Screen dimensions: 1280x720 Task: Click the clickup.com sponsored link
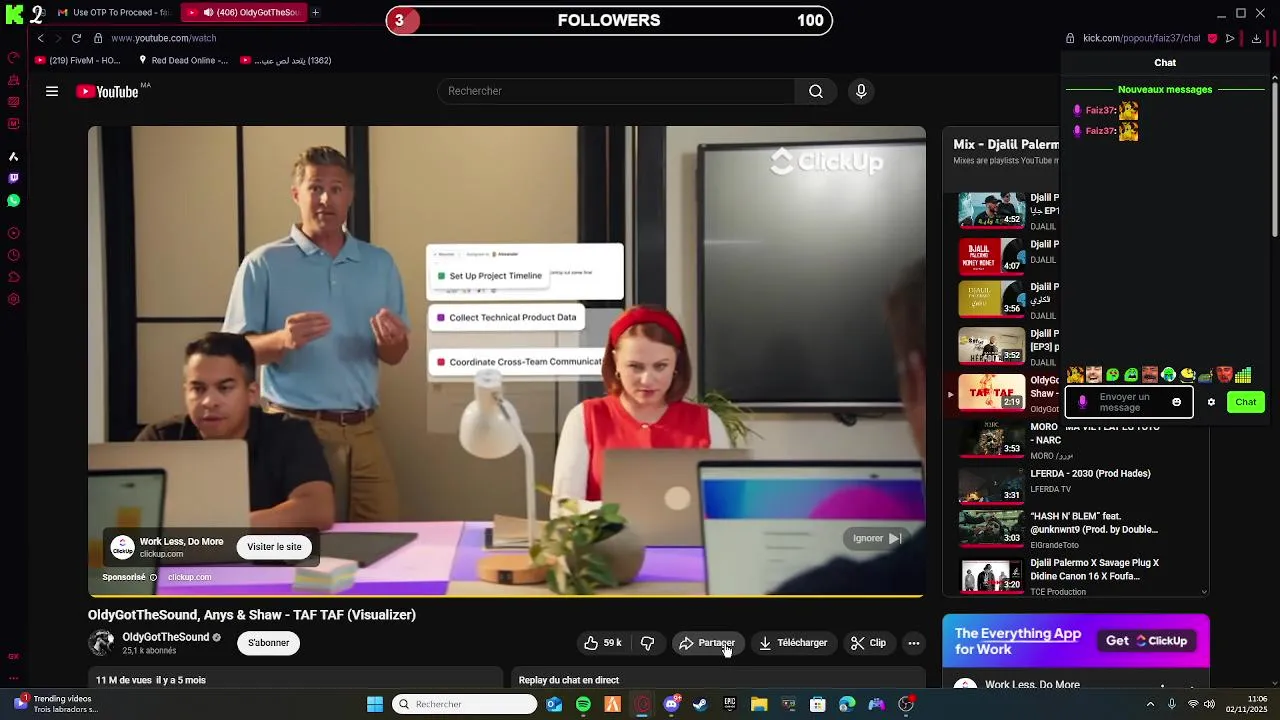click(x=189, y=577)
